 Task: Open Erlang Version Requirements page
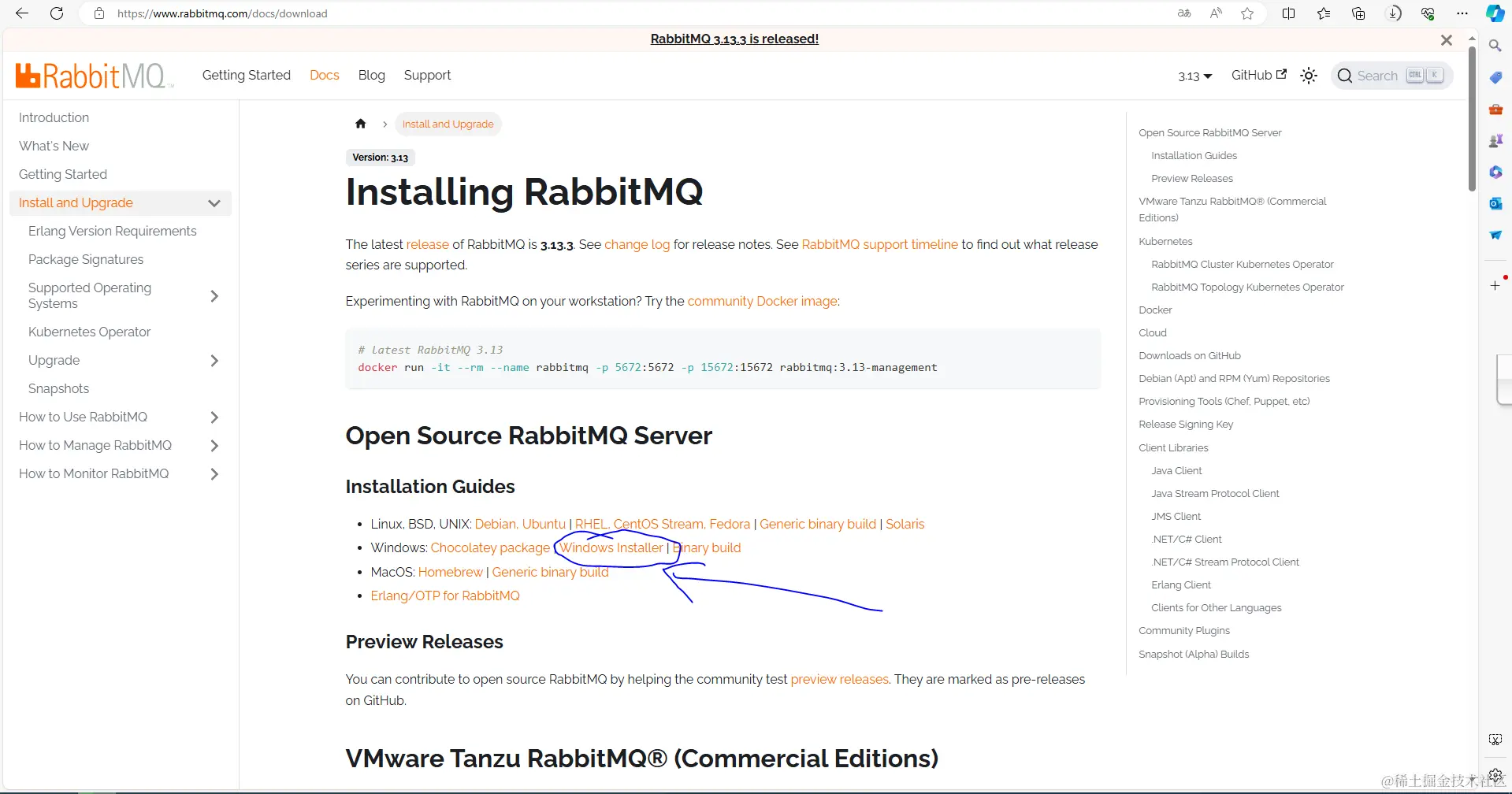113,231
